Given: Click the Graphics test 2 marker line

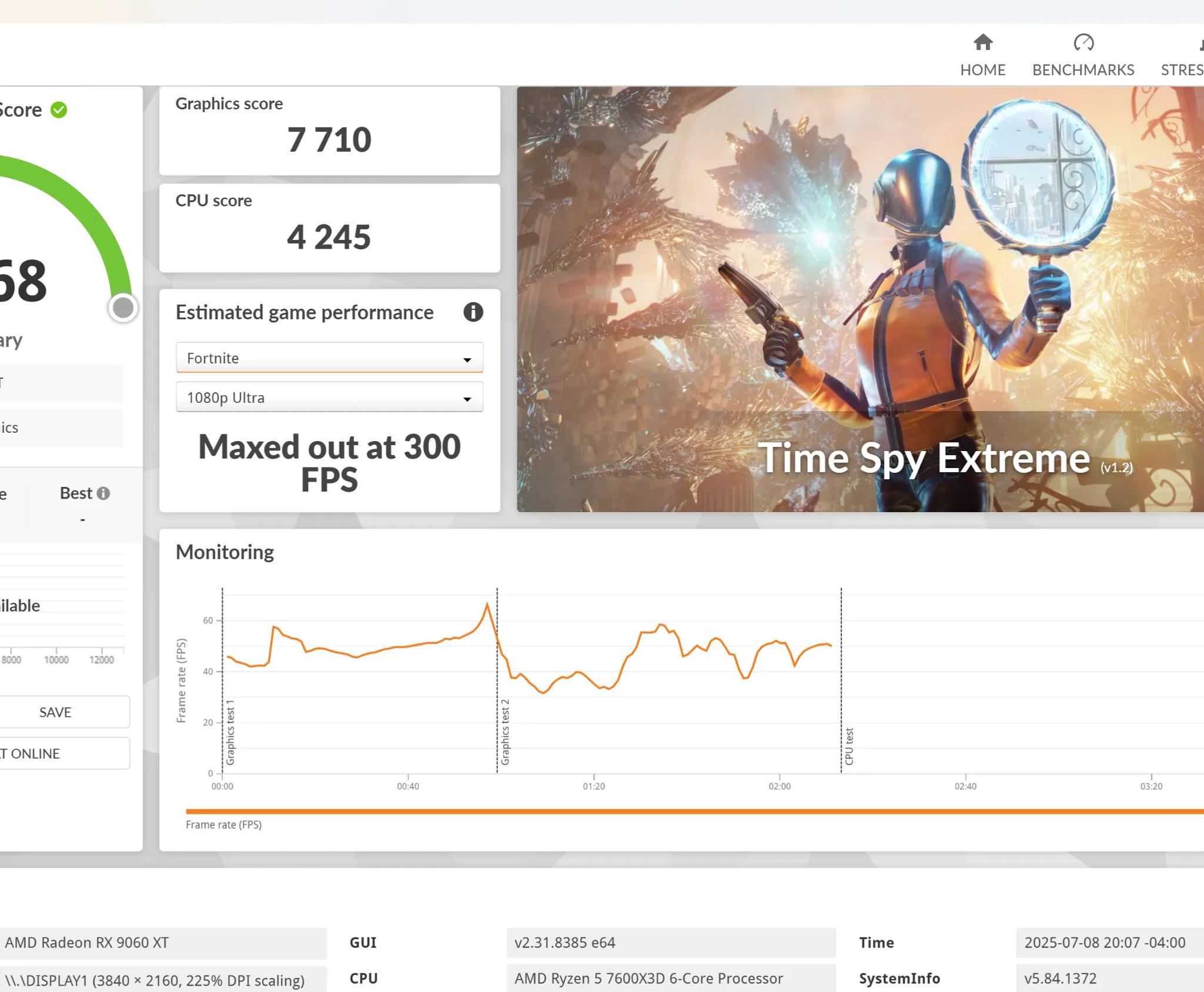Looking at the screenshot, I should click(x=497, y=680).
